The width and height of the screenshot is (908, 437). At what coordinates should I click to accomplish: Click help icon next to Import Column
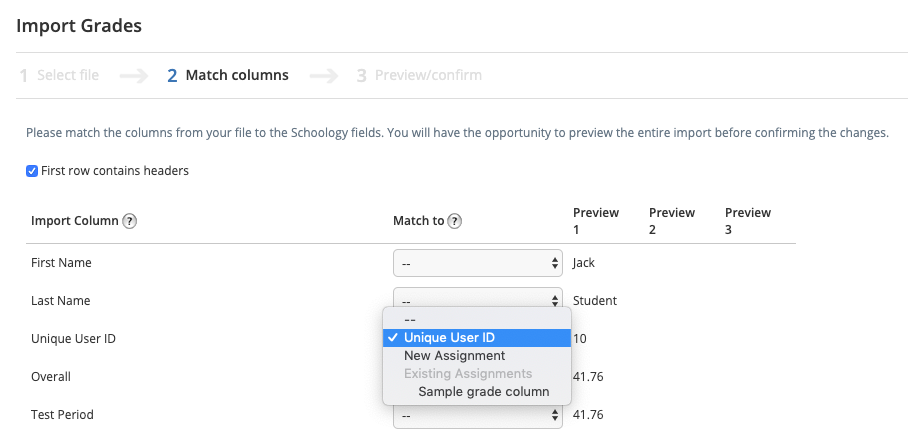click(x=130, y=221)
